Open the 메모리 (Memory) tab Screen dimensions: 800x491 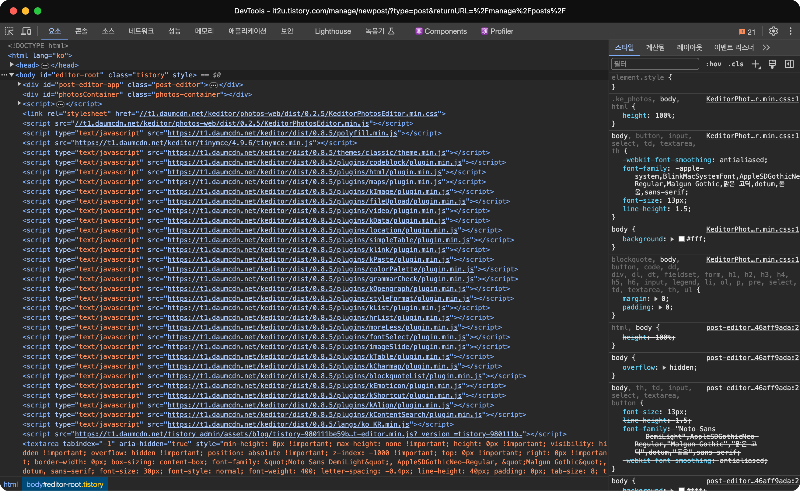[x=203, y=31]
